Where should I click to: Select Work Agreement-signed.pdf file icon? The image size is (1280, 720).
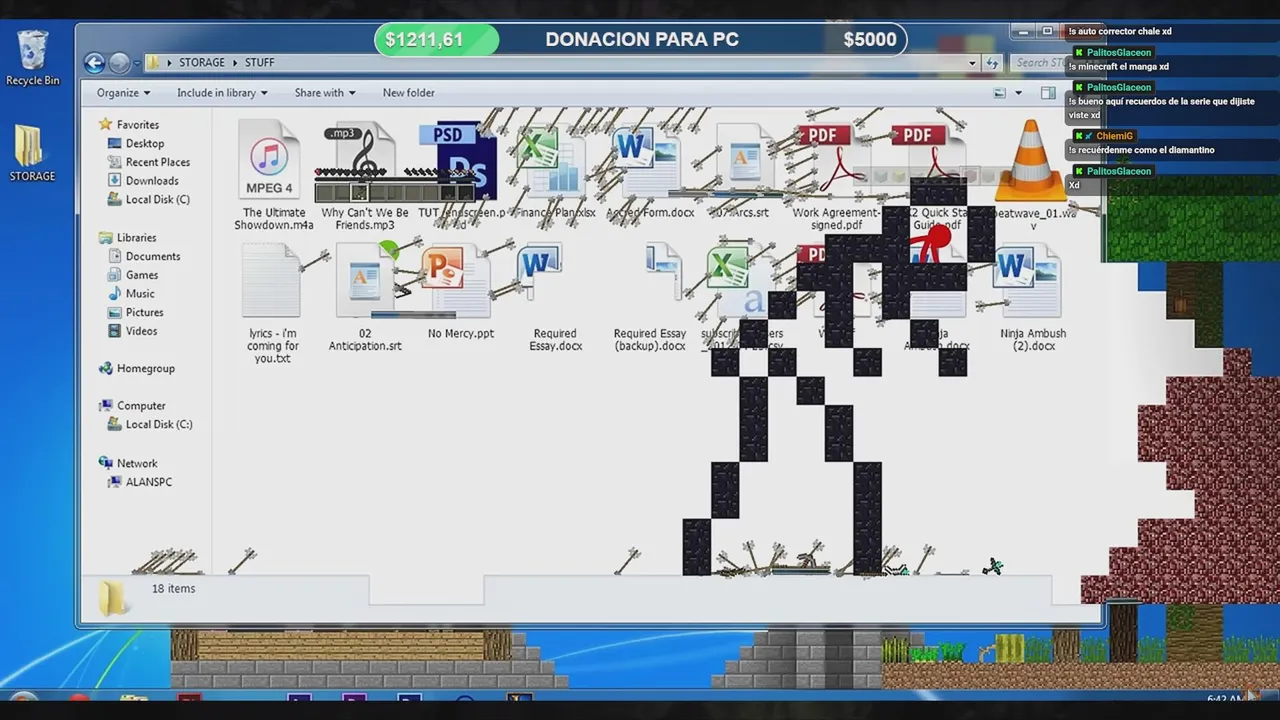tap(834, 161)
